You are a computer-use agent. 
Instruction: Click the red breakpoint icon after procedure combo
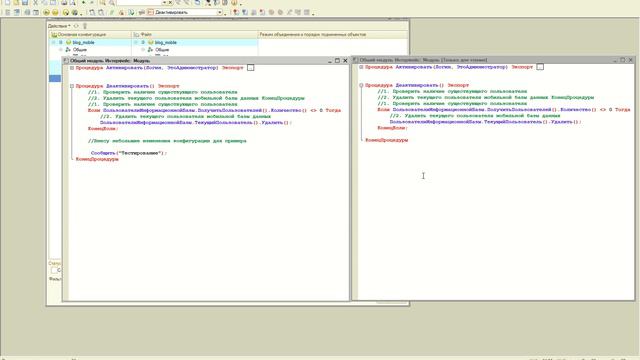click(236, 12)
